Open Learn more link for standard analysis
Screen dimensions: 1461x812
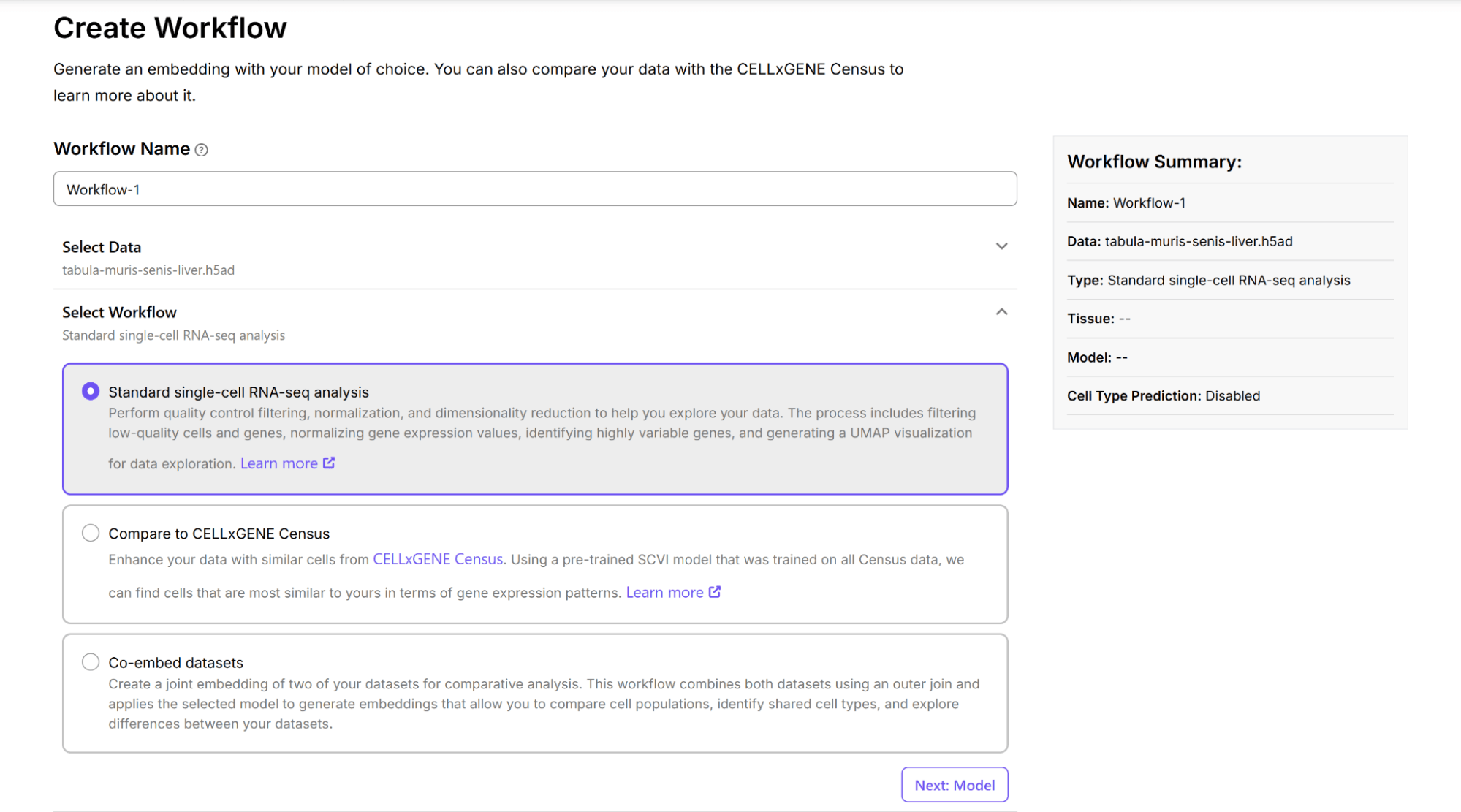278,463
